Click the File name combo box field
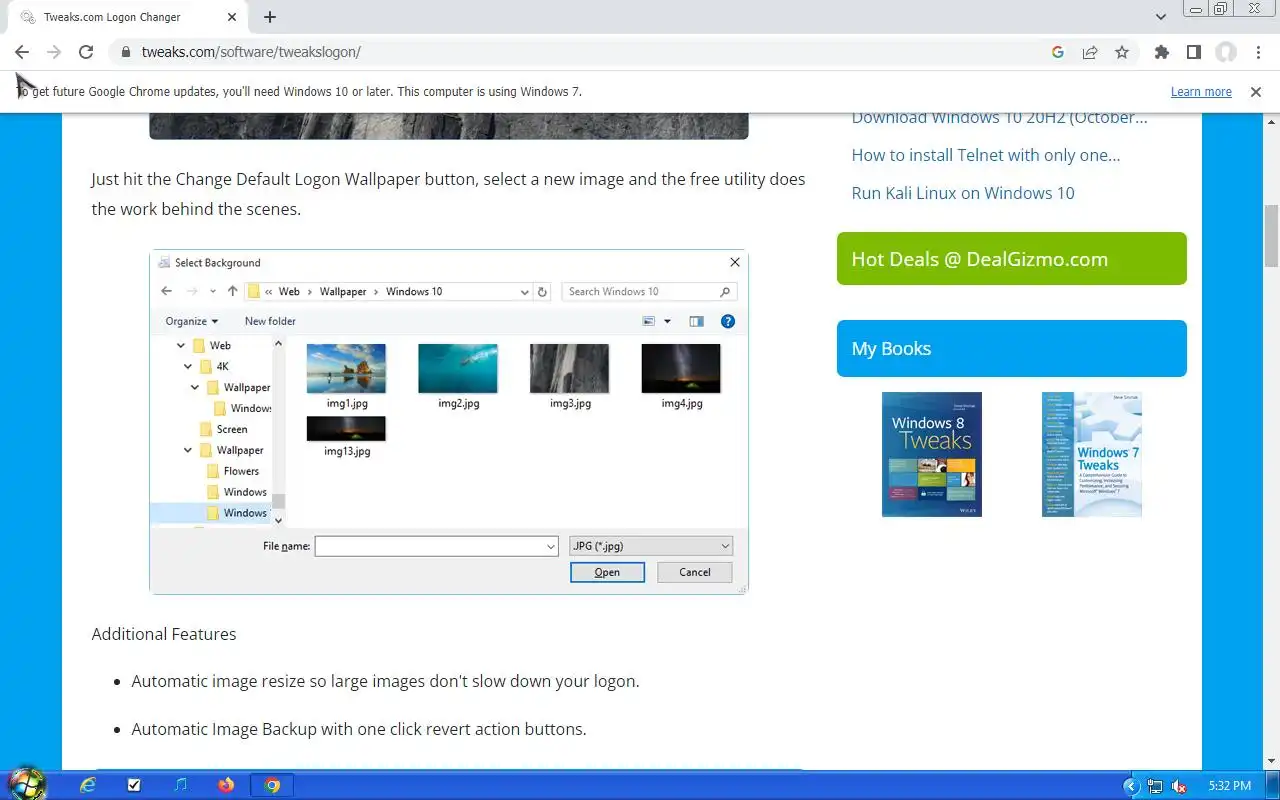Viewport: 1280px width, 800px height. (436, 546)
